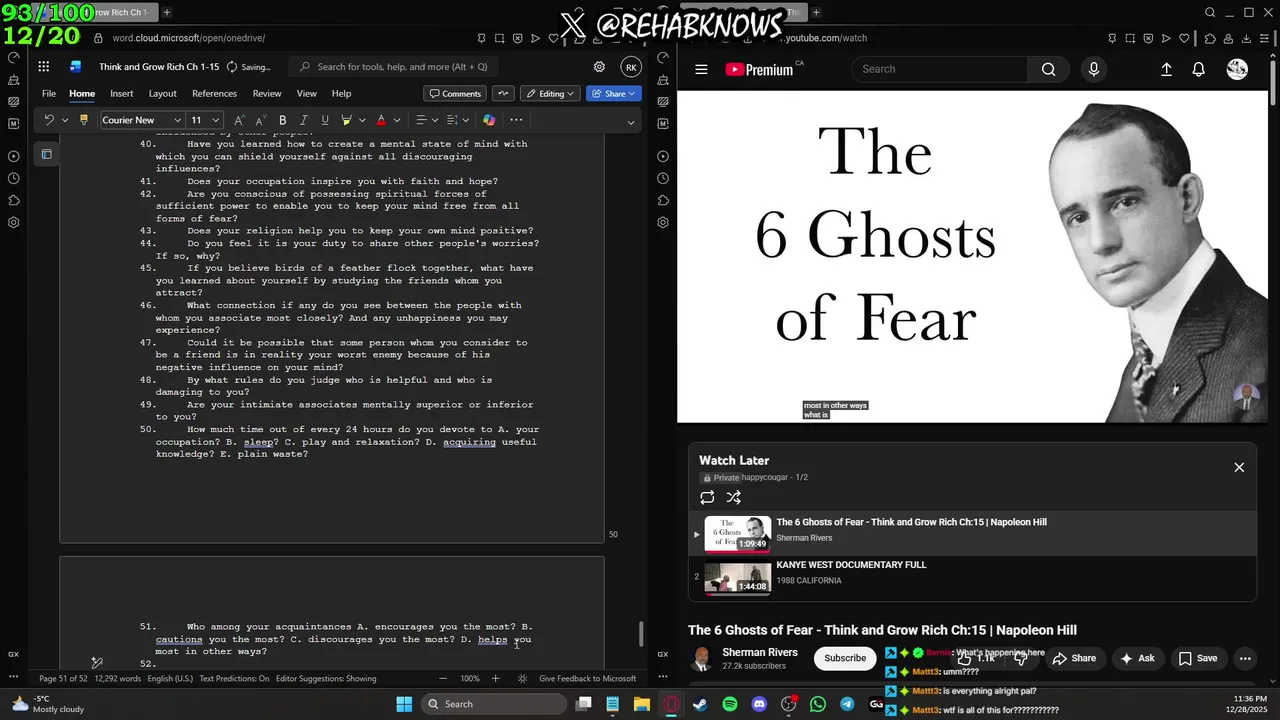The image size is (1280, 720).
Task: Click in the YouTube search field
Action: (939, 69)
